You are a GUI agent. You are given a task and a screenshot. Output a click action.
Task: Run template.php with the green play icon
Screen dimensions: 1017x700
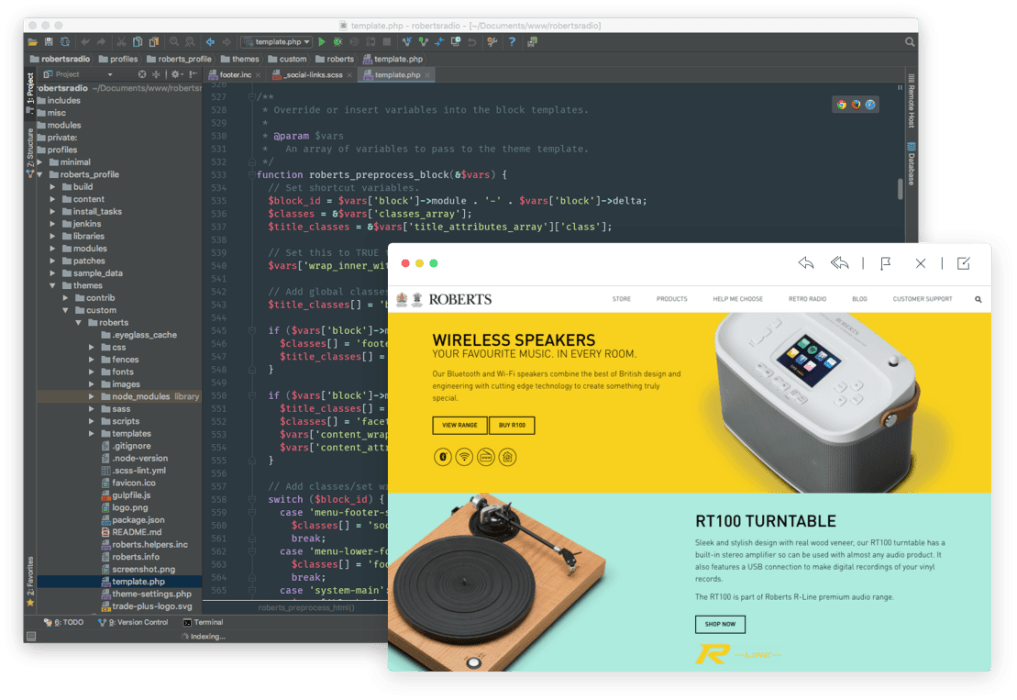[322, 42]
